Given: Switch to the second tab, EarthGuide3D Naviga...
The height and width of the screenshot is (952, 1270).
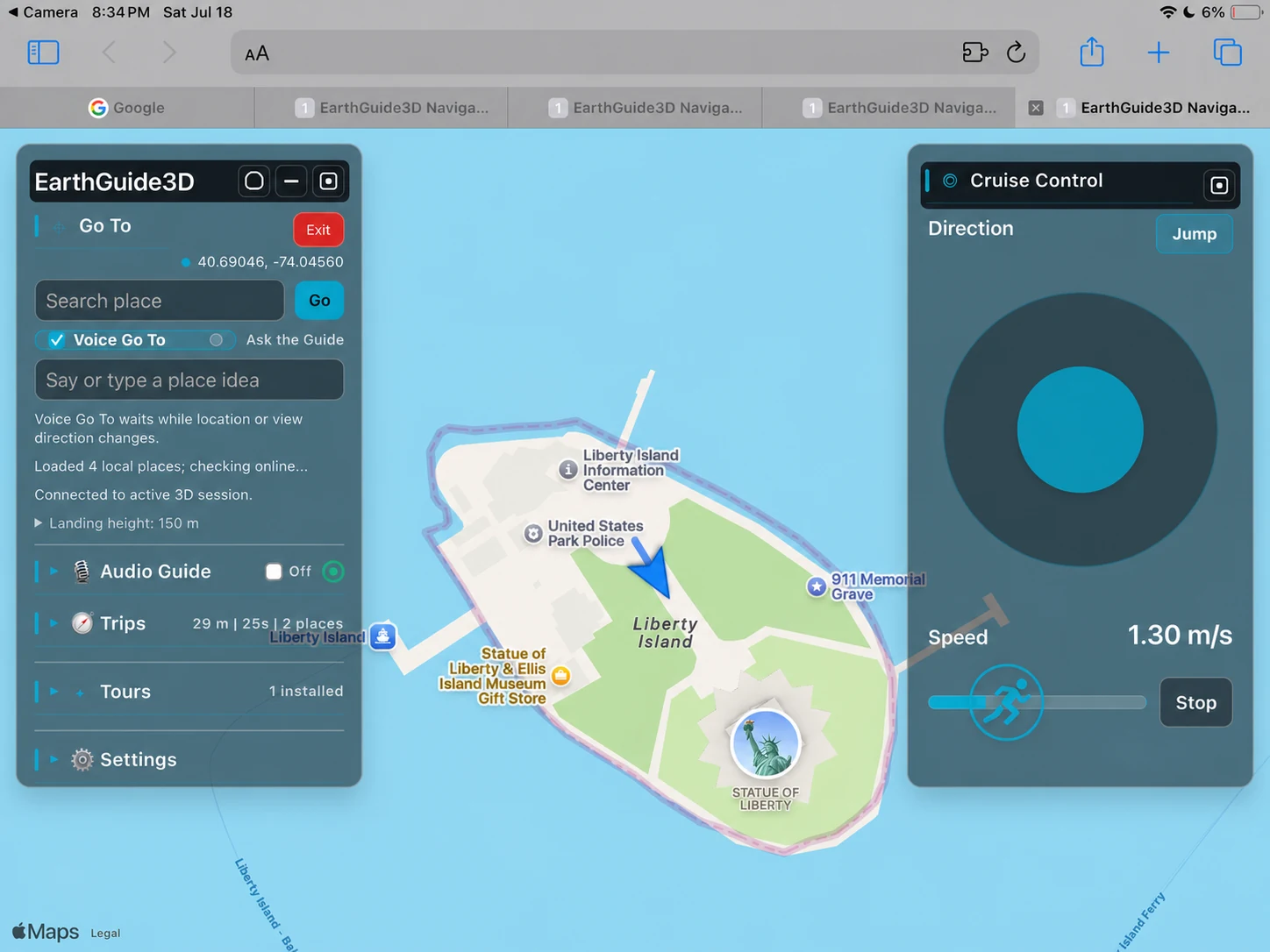Looking at the screenshot, I should click(x=382, y=108).
